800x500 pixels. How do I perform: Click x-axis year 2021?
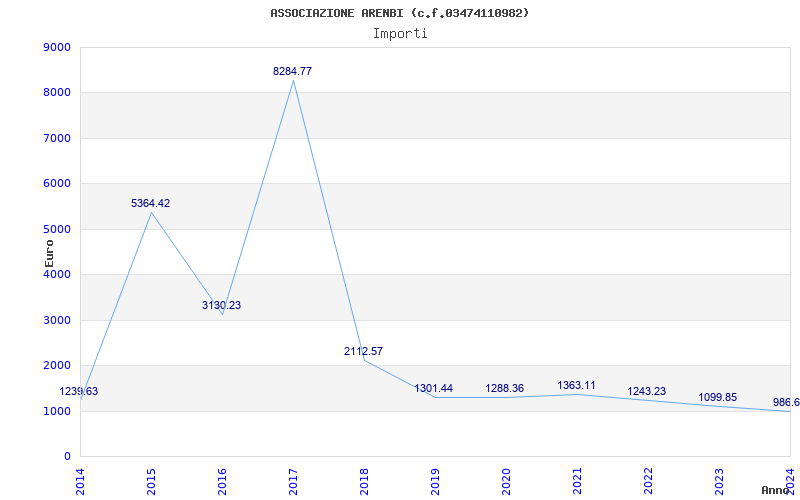point(577,482)
